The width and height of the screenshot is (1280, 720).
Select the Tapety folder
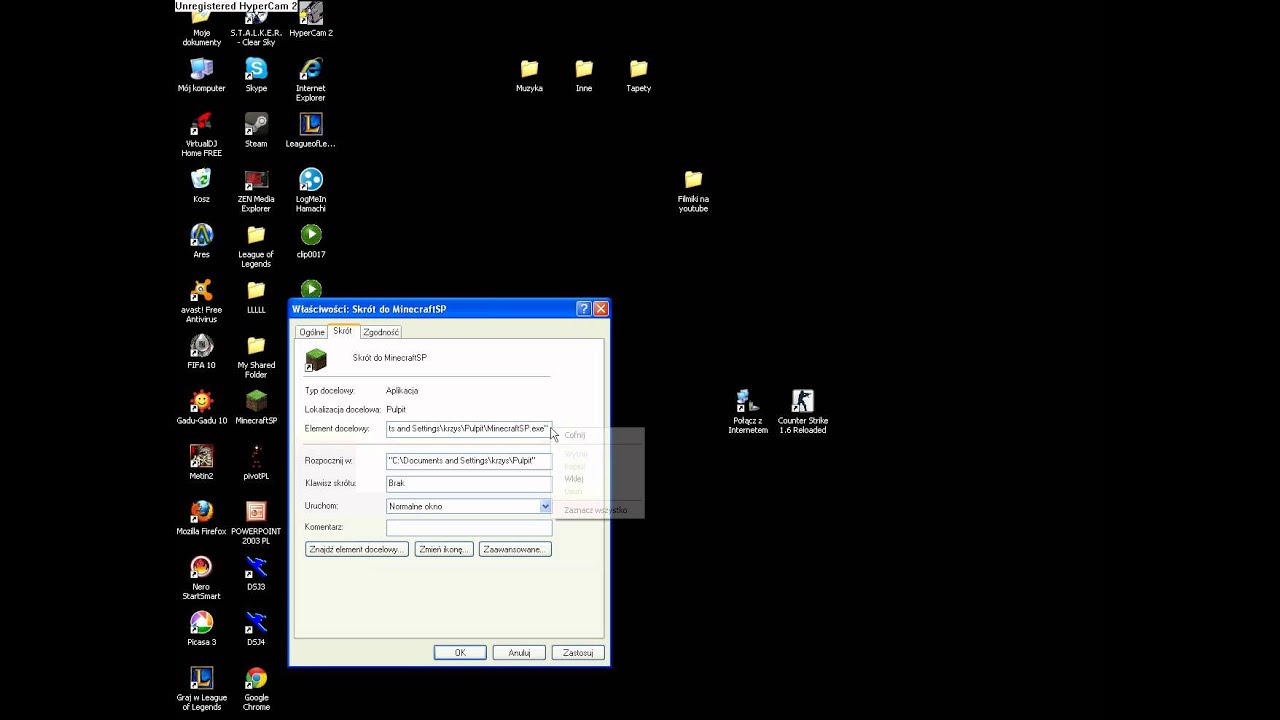tap(638, 75)
